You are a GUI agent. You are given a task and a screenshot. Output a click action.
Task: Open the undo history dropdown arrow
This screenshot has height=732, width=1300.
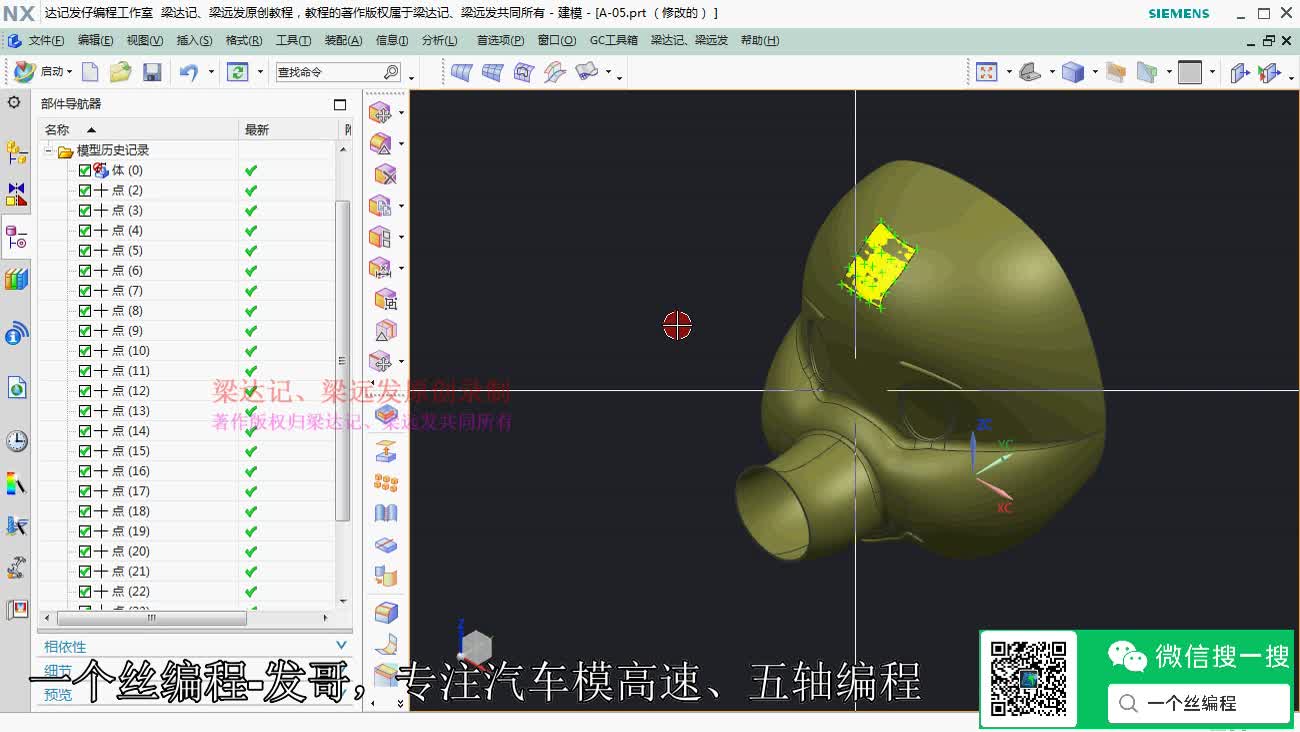tap(211, 72)
